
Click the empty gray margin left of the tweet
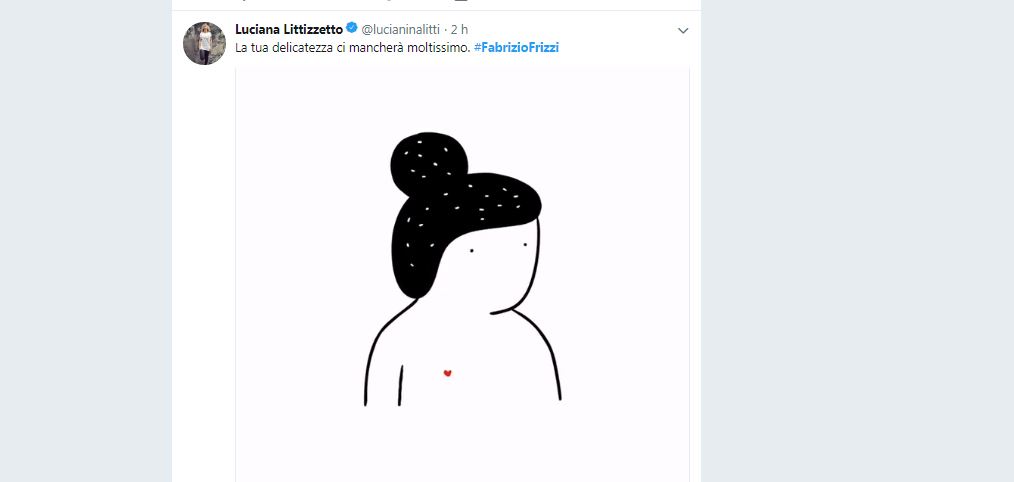pos(85,250)
